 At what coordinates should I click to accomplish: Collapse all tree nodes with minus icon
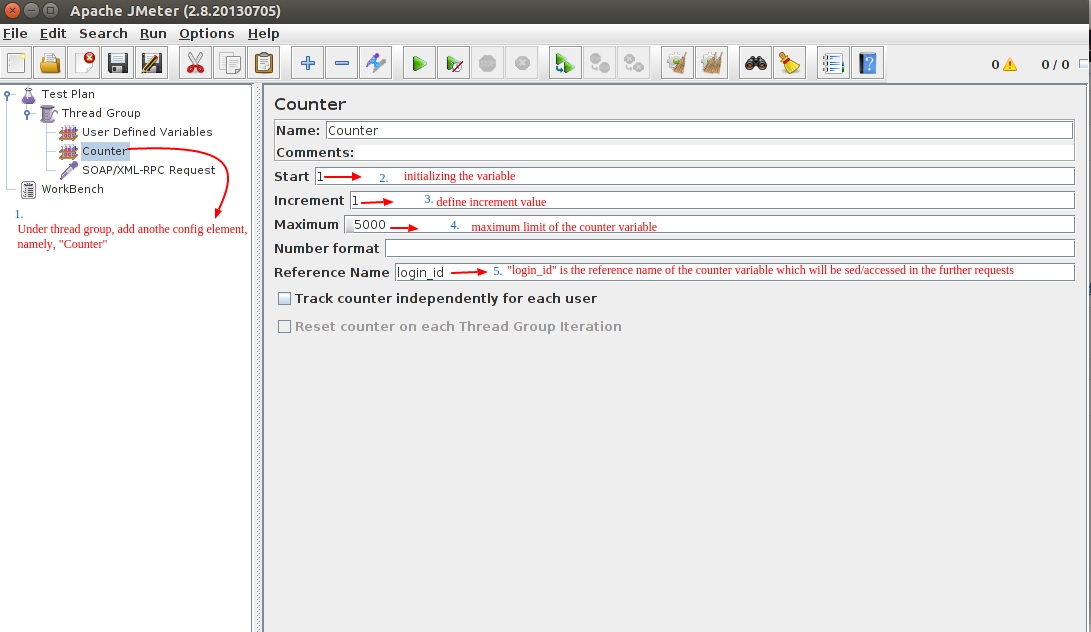pyautogui.click(x=342, y=63)
